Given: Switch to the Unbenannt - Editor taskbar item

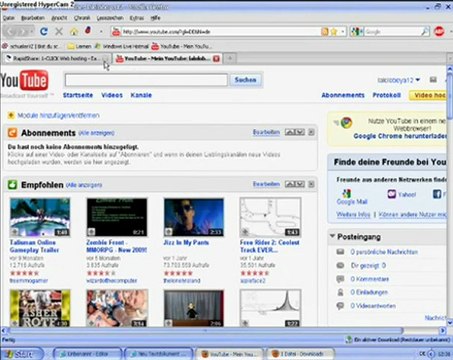Looking at the screenshot, I should pos(87,354).
